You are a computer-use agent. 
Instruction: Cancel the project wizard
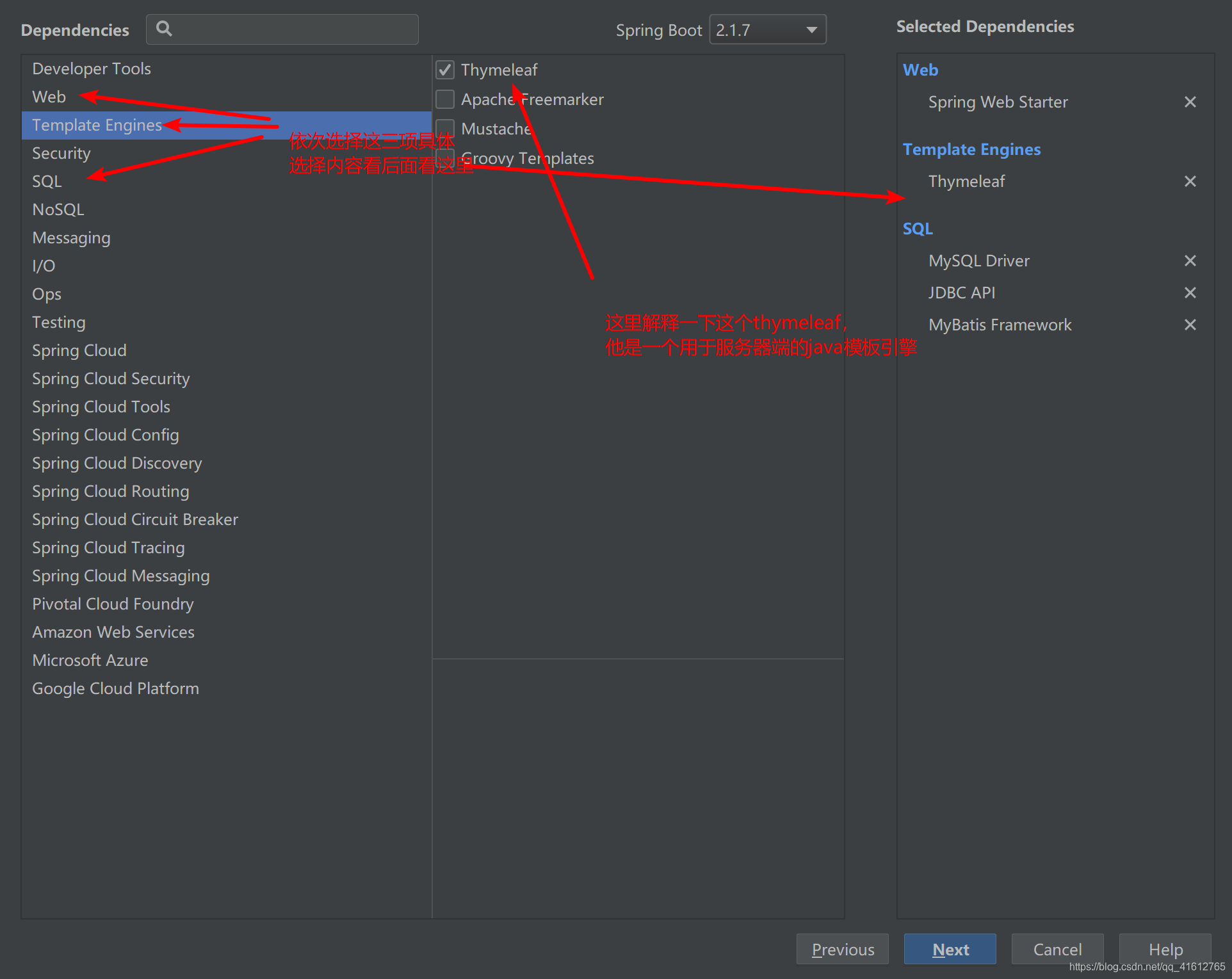pyautogui.click(x=1057, y=949)
